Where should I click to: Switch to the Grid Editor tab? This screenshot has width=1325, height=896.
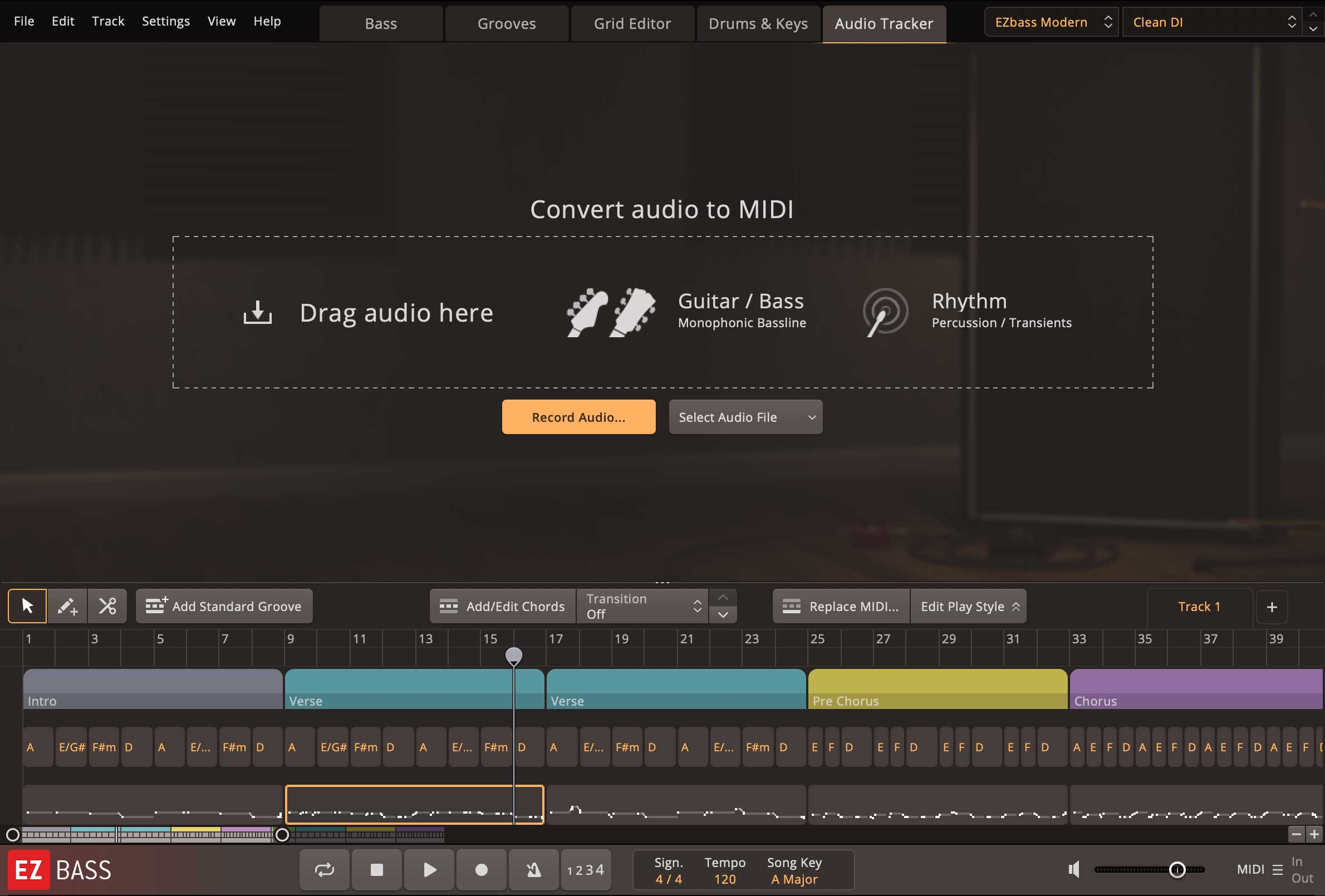632,23
